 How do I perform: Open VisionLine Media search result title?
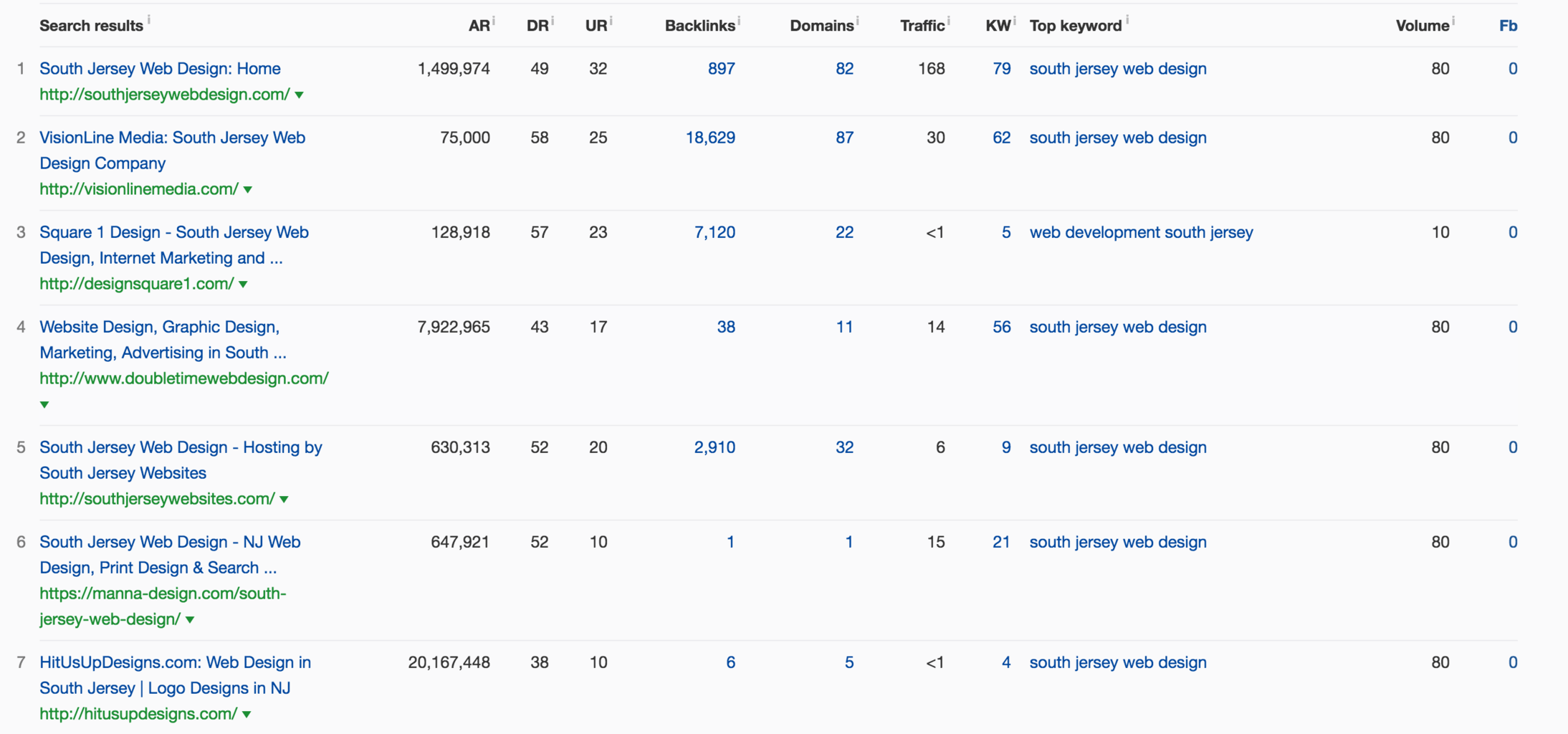tap(172, 138)
